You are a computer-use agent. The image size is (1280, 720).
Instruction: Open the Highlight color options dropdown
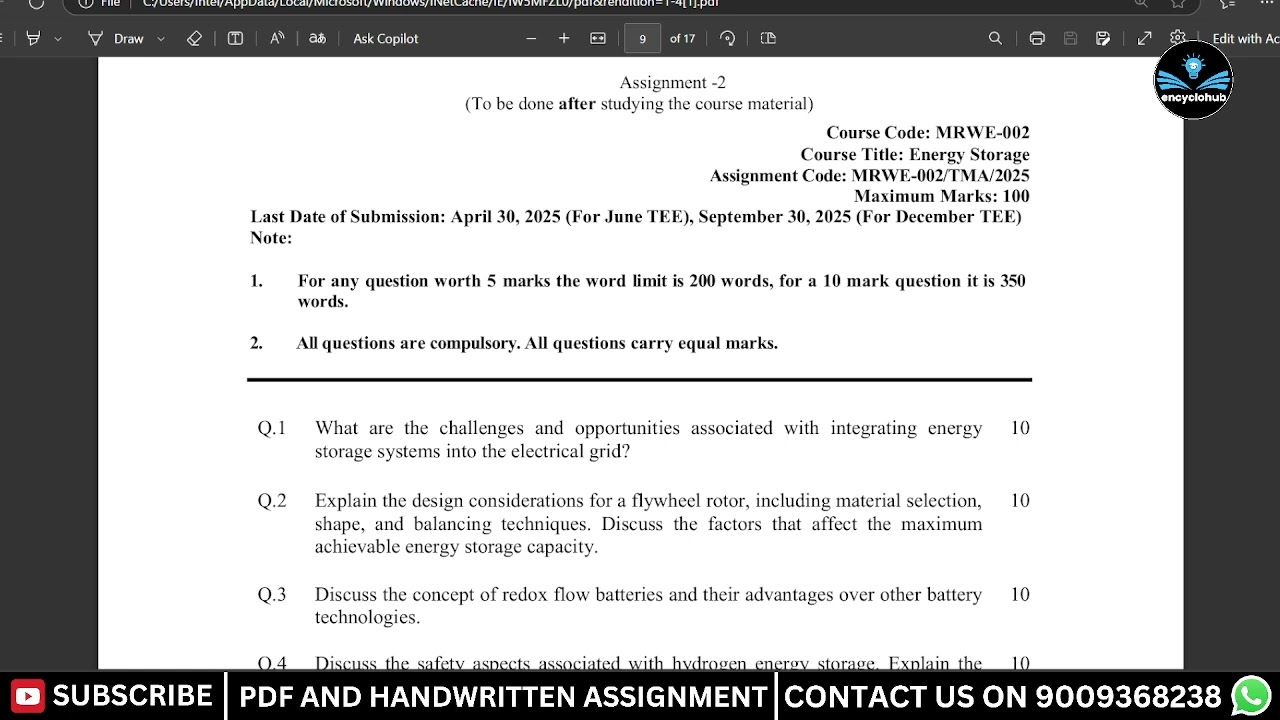click(x=58, y=38)
